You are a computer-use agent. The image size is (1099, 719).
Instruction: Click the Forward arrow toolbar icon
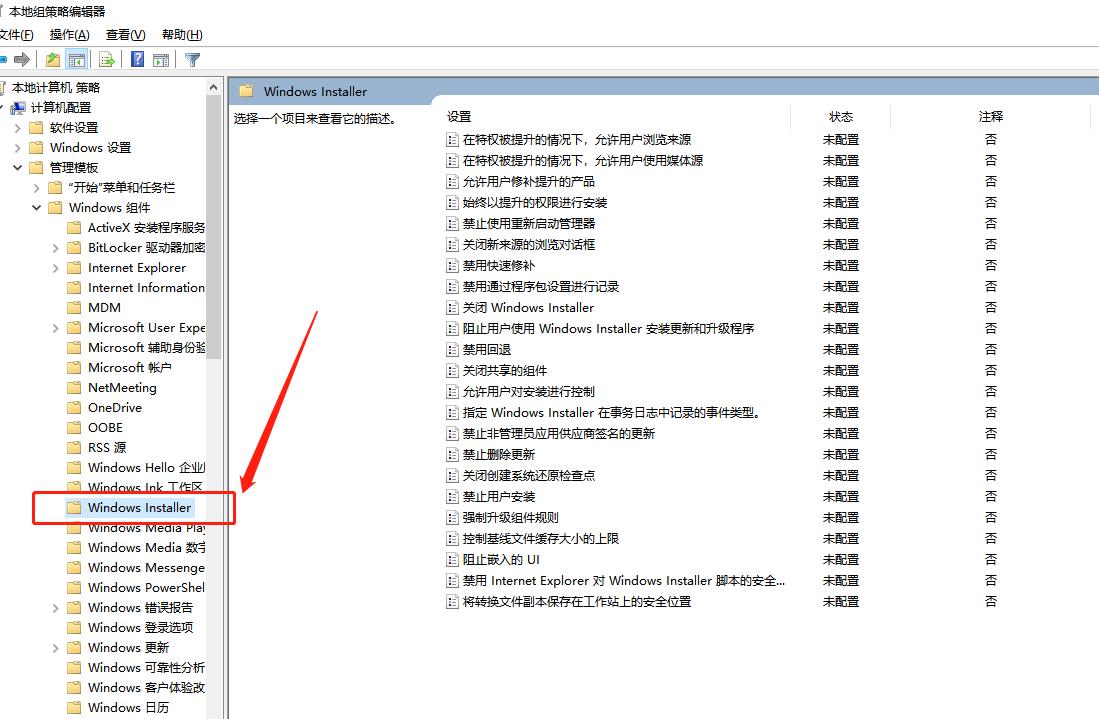click(22, 60)
